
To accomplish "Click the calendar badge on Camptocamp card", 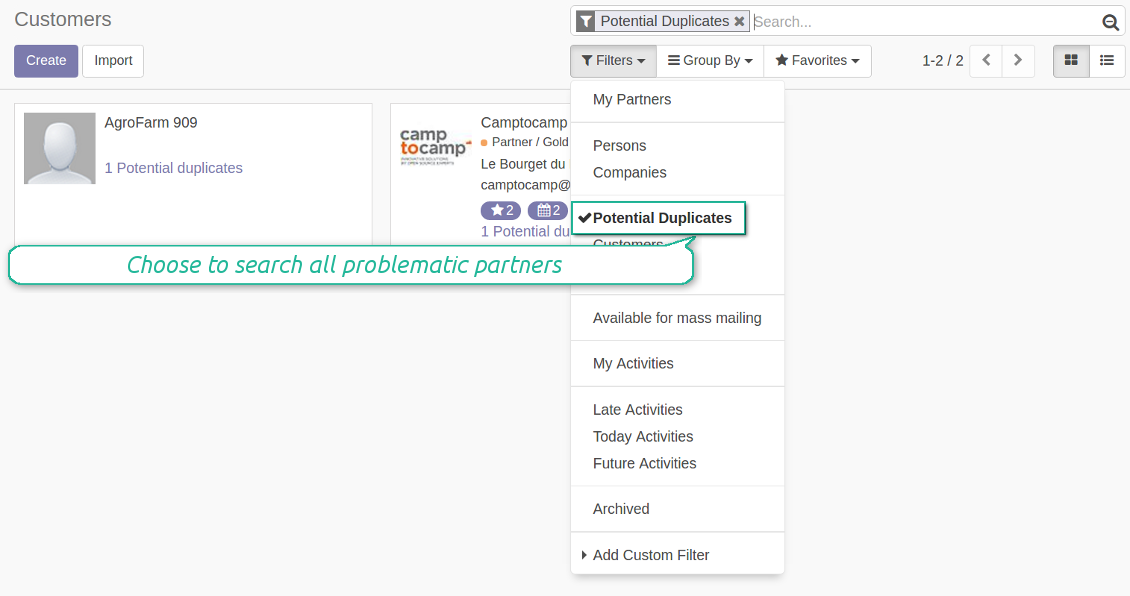I will [547, 210].
